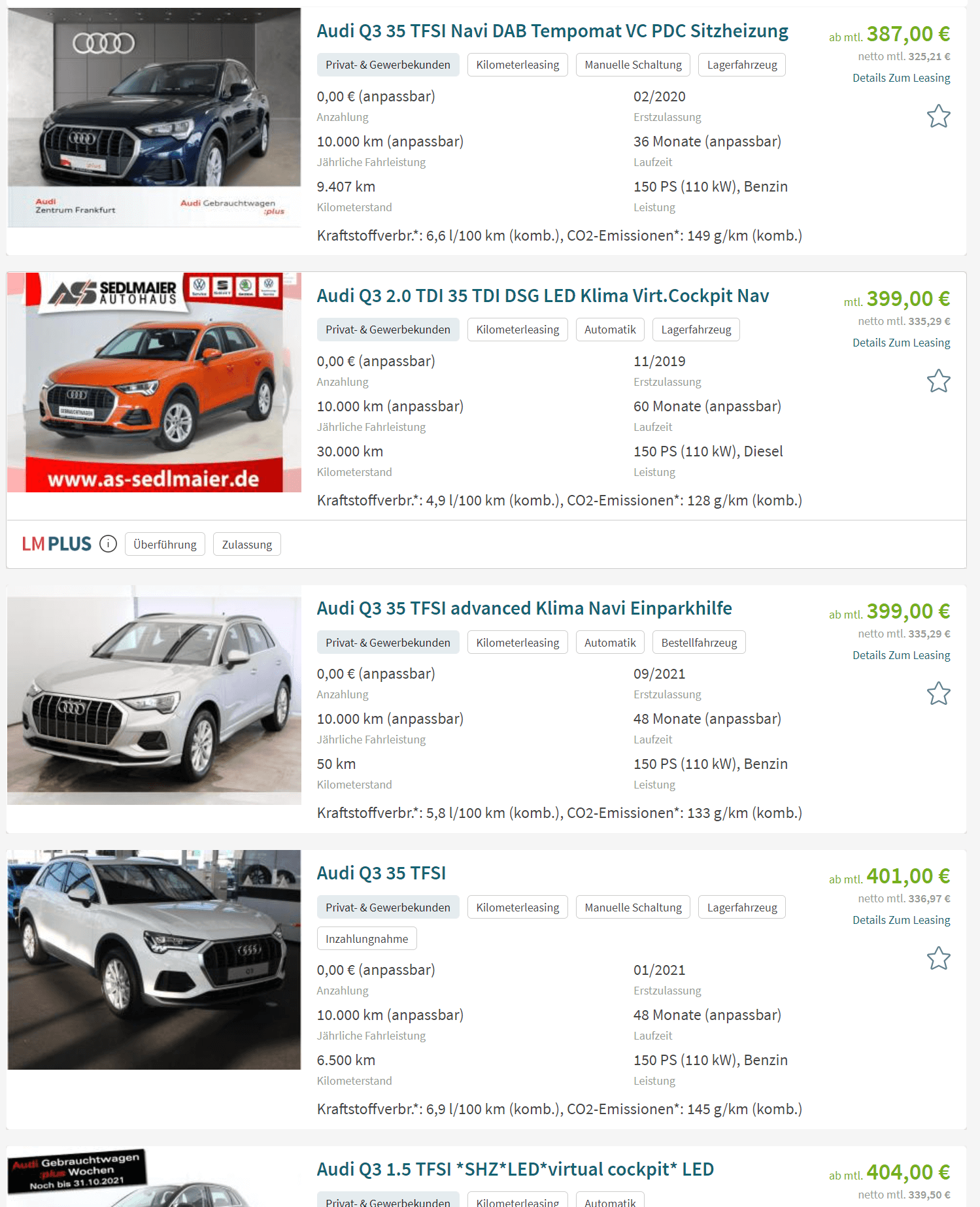This screenshot has height=1207, width=980.
Task: Open the LM PLUS info icon
Action: (108, 544)
